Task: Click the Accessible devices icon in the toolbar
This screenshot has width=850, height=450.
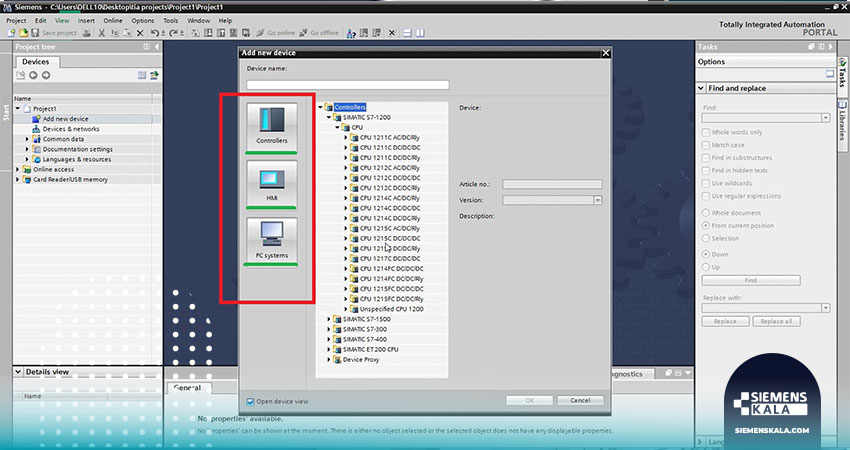Action: 351,33
